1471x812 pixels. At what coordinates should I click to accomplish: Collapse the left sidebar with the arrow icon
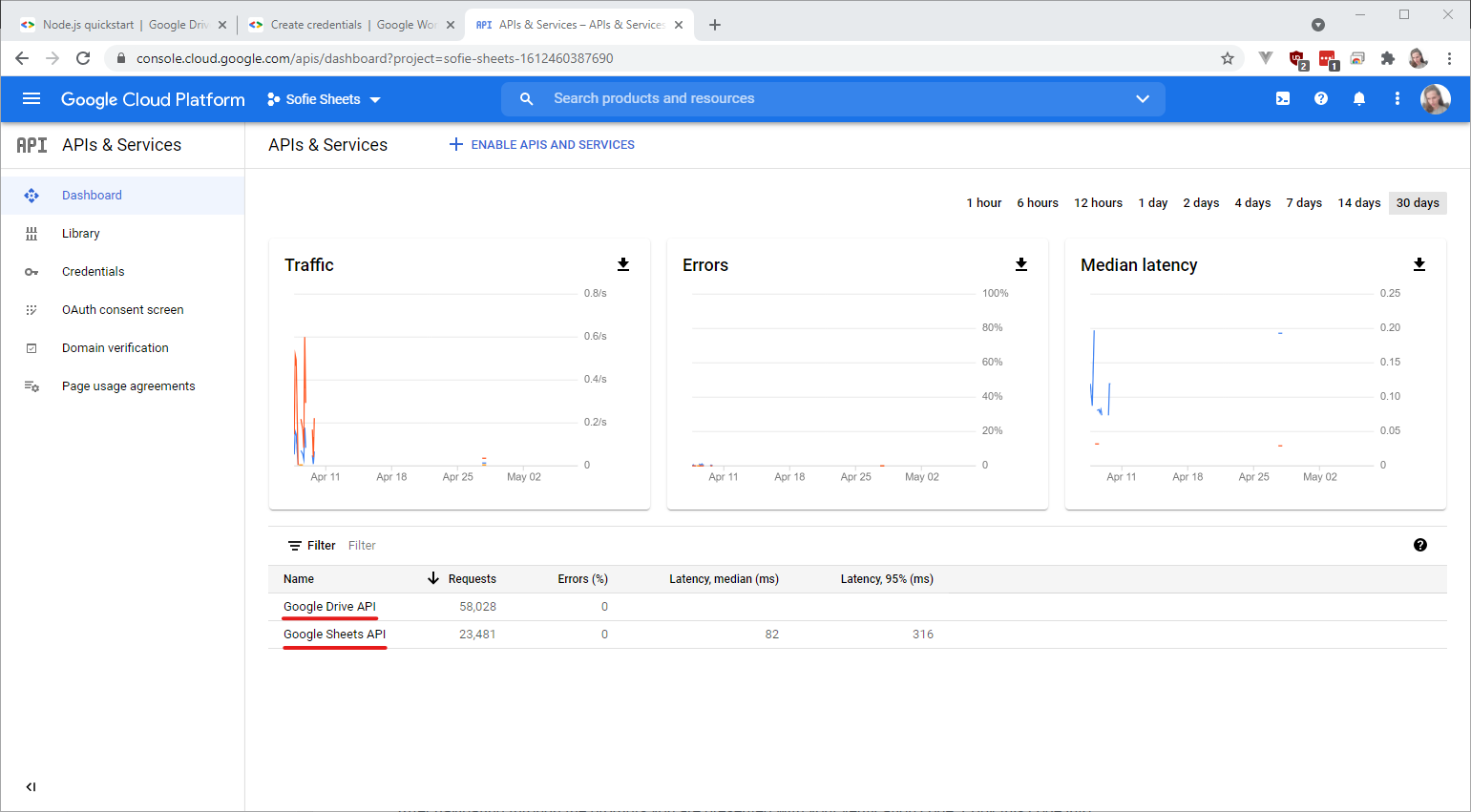point(31,787)
